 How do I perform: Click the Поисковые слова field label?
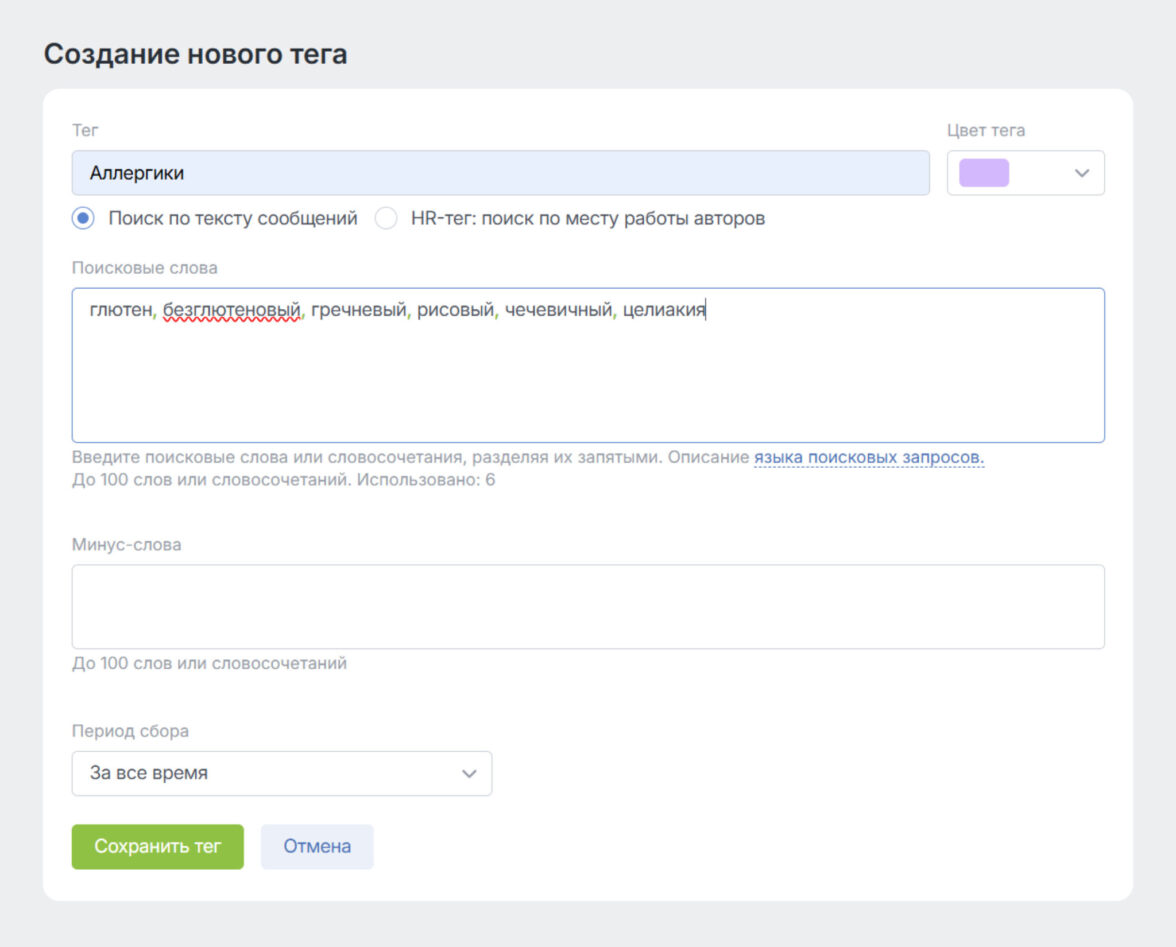[x=145, y=268]
